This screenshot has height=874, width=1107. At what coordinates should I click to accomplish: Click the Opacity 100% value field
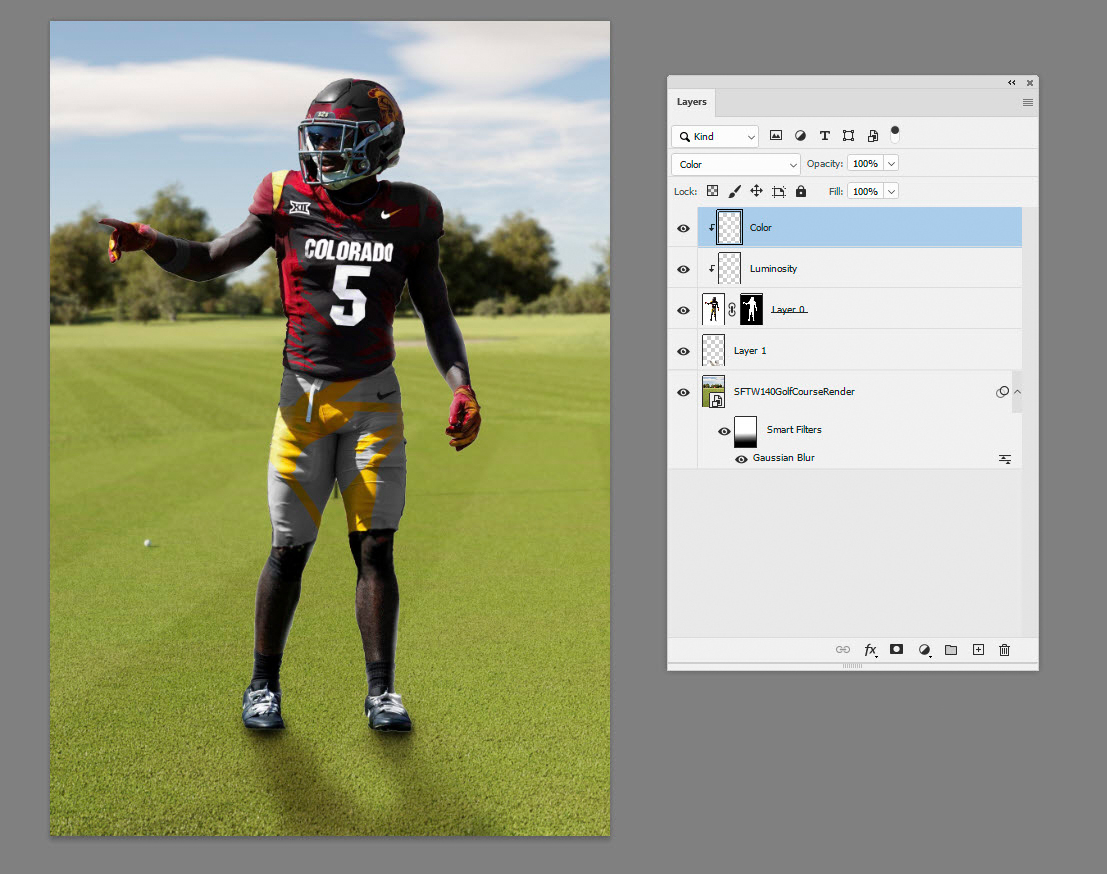[866, 164]
